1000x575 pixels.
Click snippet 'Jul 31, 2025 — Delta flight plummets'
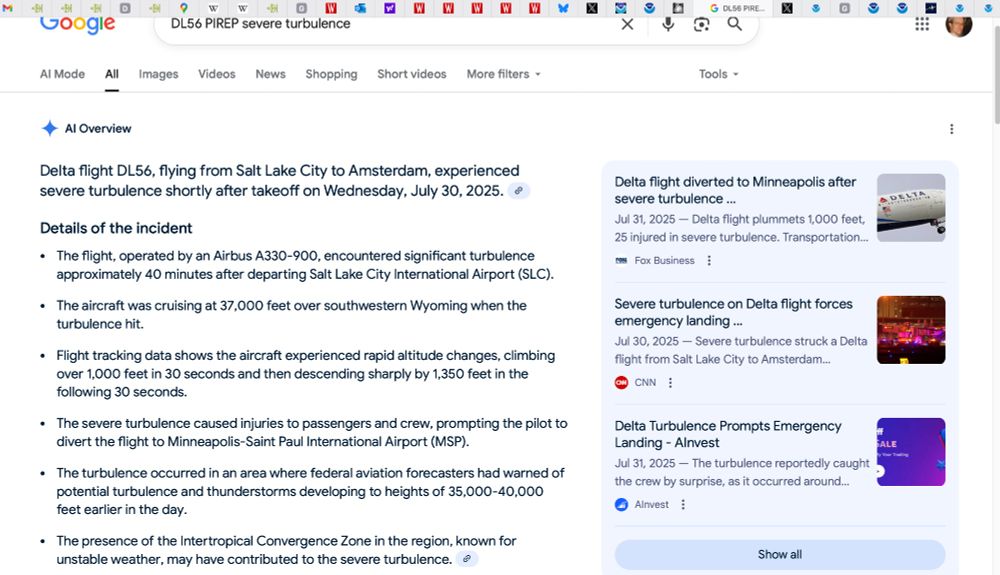[741, 228]
